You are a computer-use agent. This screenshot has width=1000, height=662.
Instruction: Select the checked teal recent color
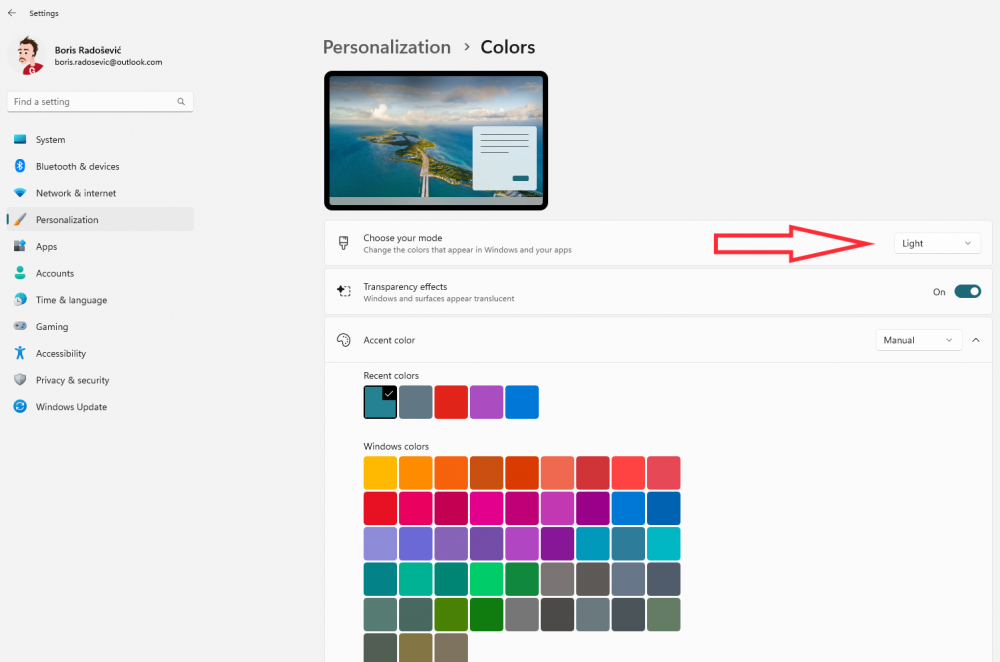(380, 402)
